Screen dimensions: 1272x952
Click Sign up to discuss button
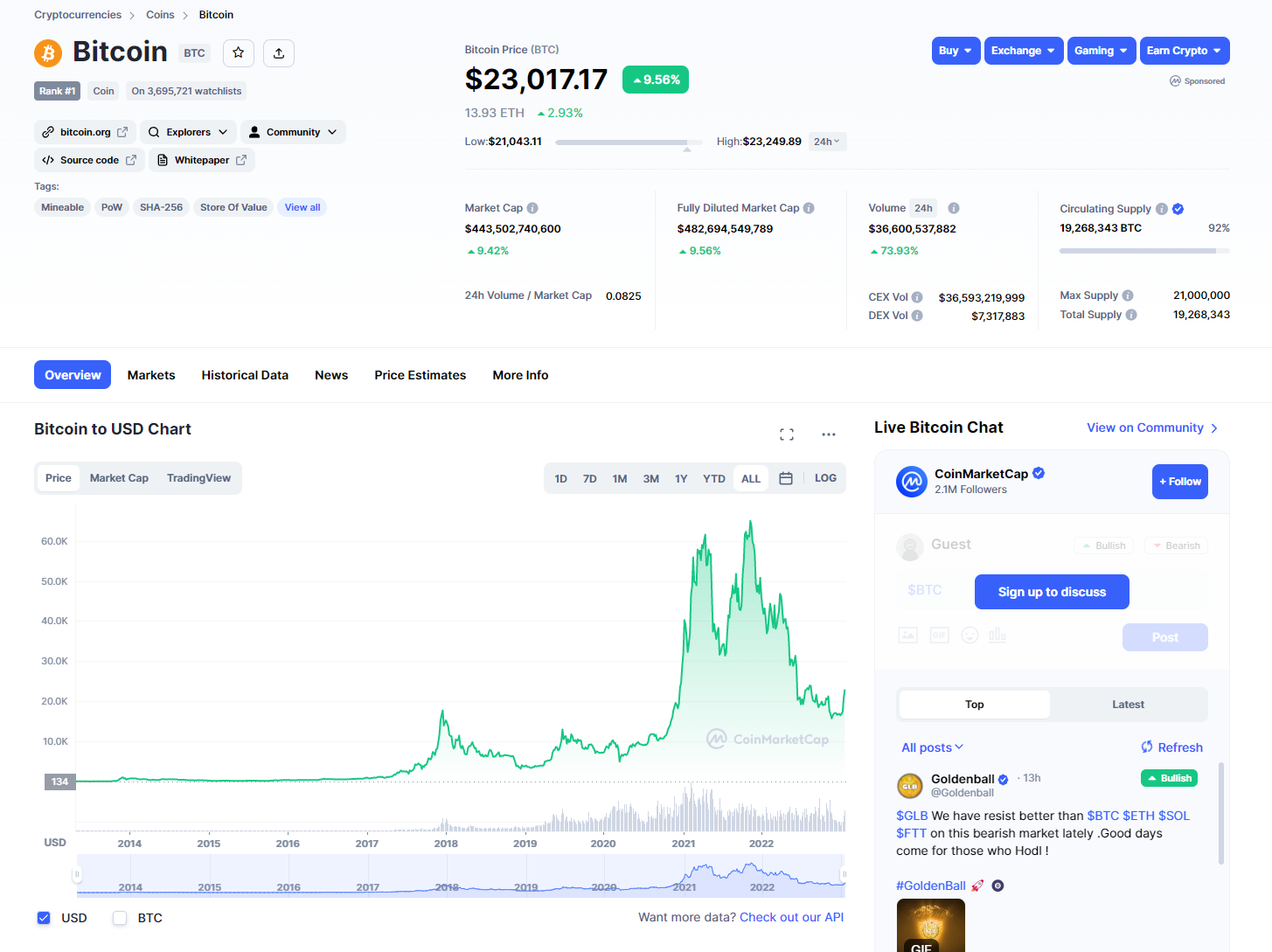click(x=1052, y=592)
